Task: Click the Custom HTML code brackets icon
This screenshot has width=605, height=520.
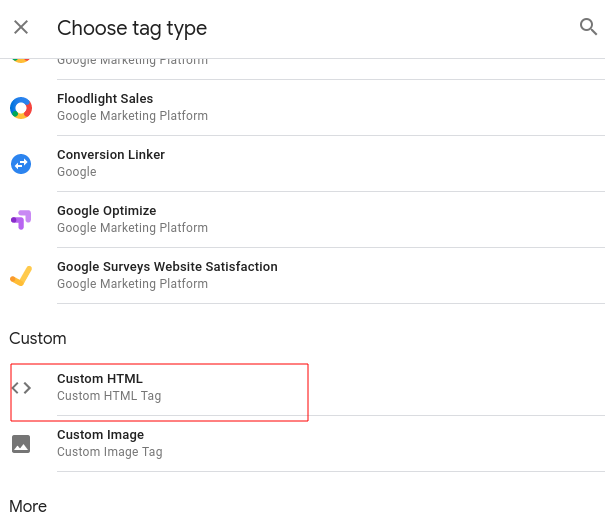Action: pyautogui.click(x=21, y=388)
